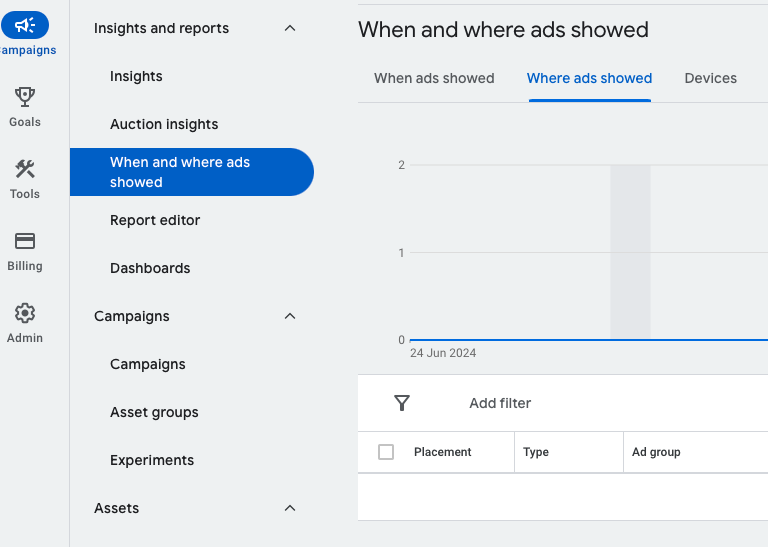Go to Experiments page
This screenshot has width=768, height=547.
(x=152, y=460)
